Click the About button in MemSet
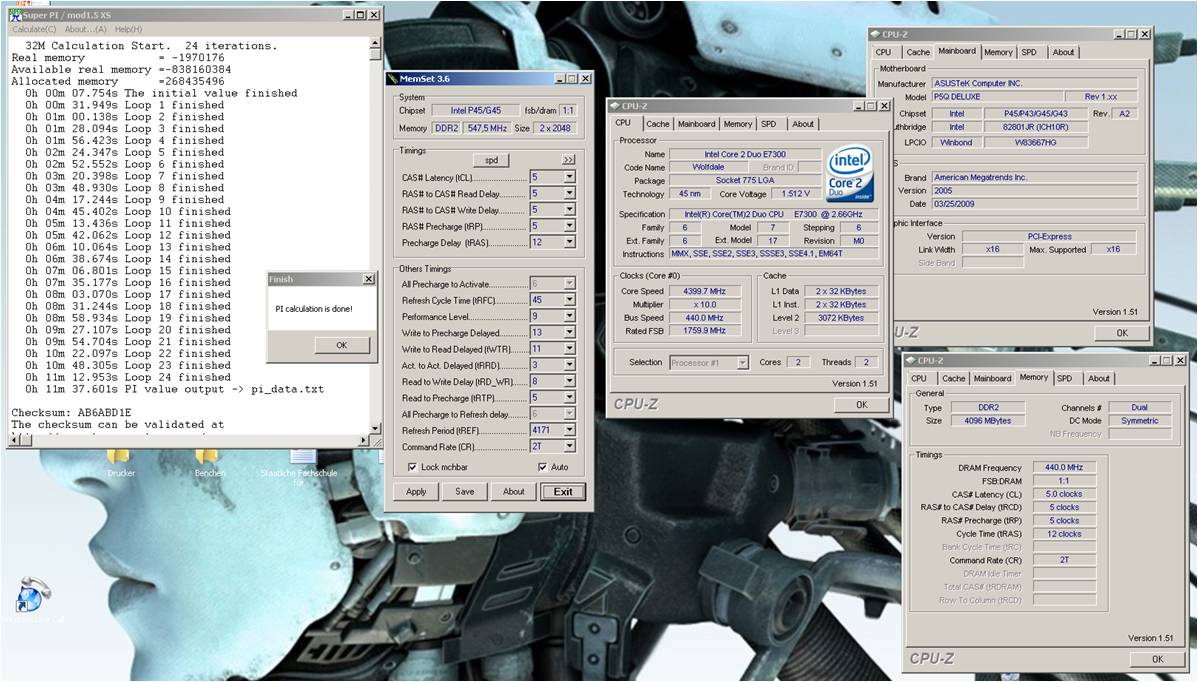 (x=513, y=492)
